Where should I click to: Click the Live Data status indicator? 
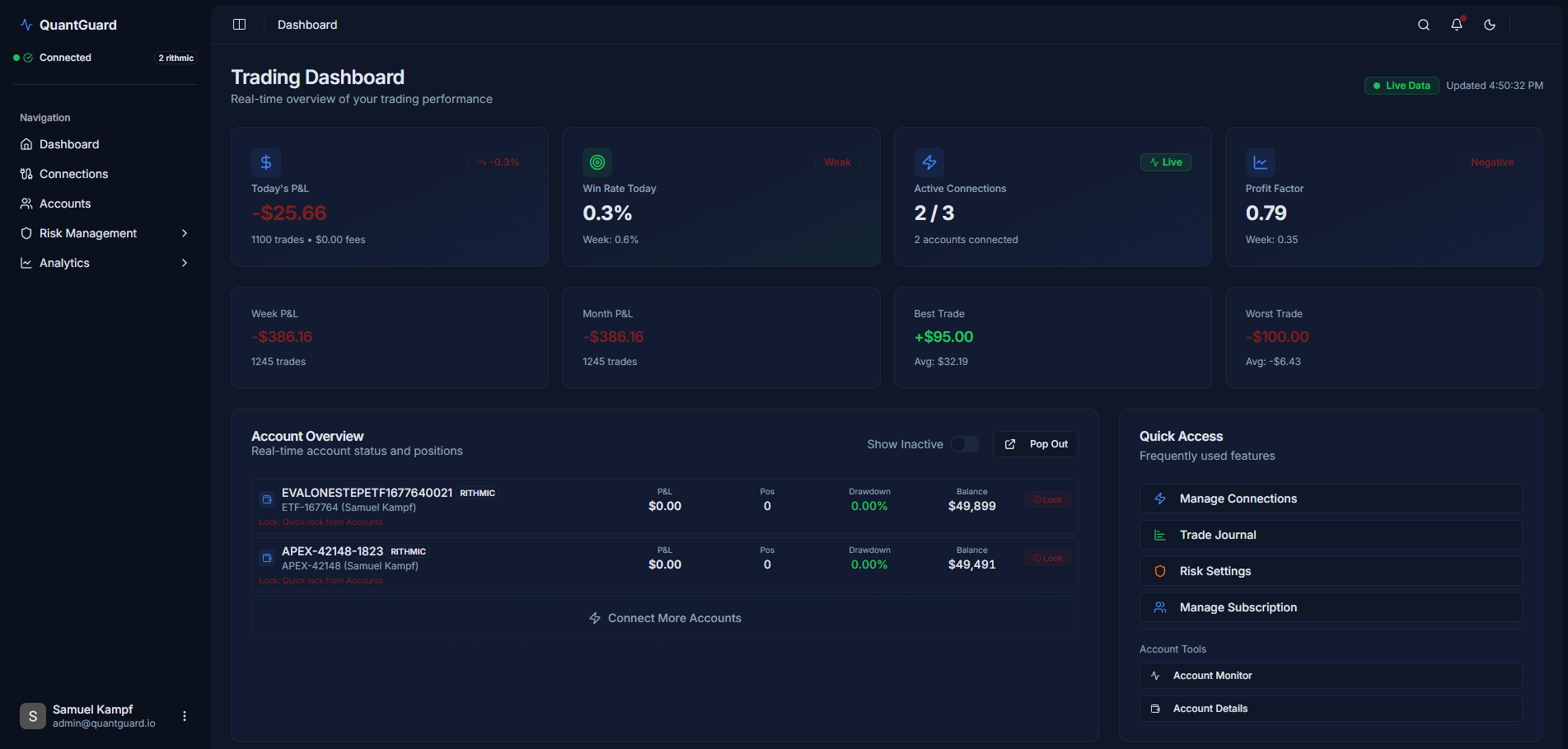1401,85
